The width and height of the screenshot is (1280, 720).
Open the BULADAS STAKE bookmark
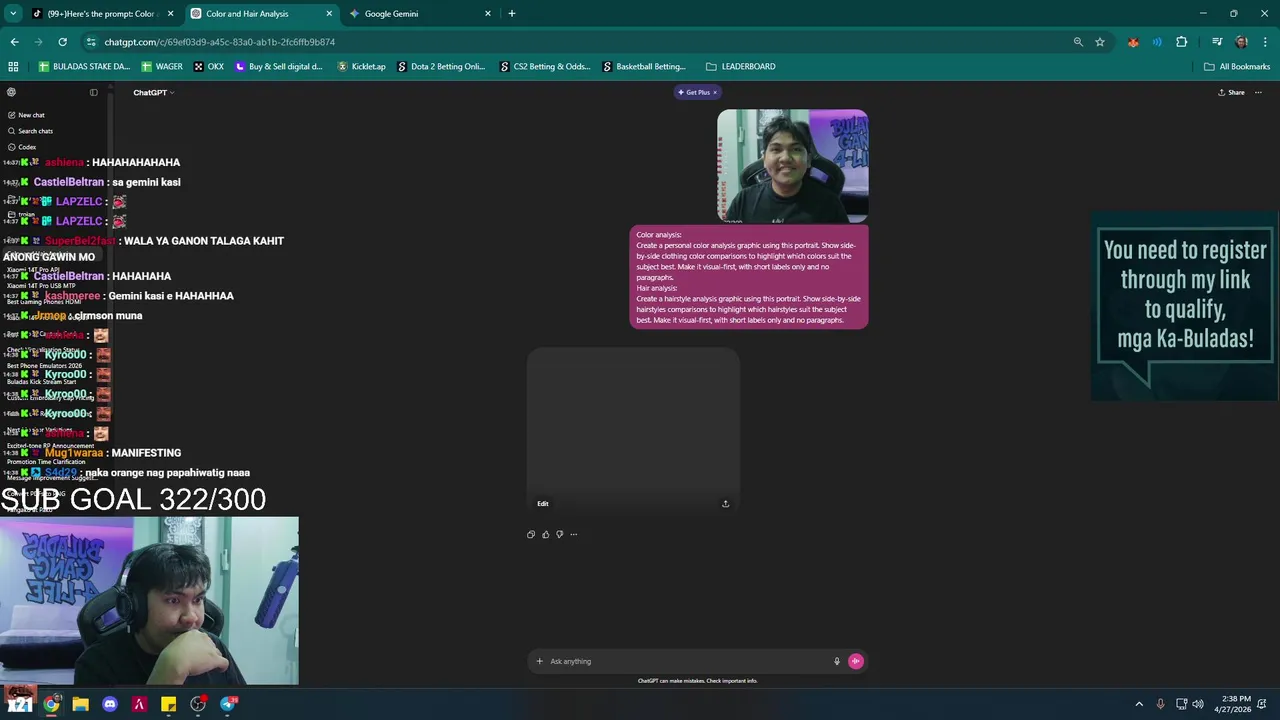[x=85, y=66]
